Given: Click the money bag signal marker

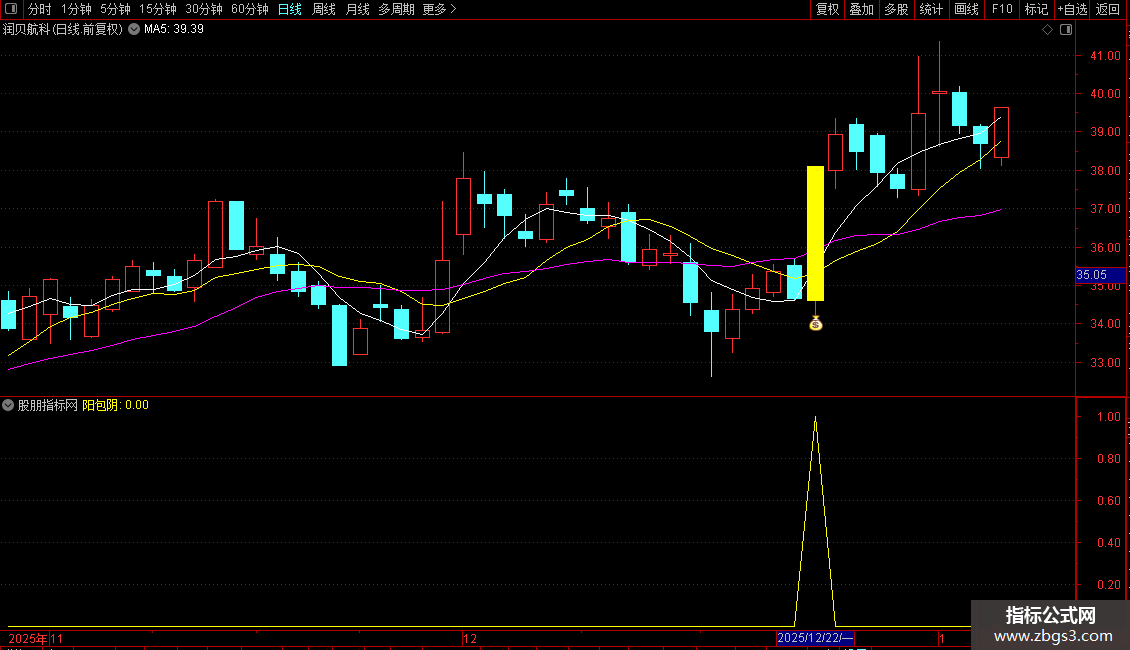Looking at the screenshot, I should click(x=816, y=324).
